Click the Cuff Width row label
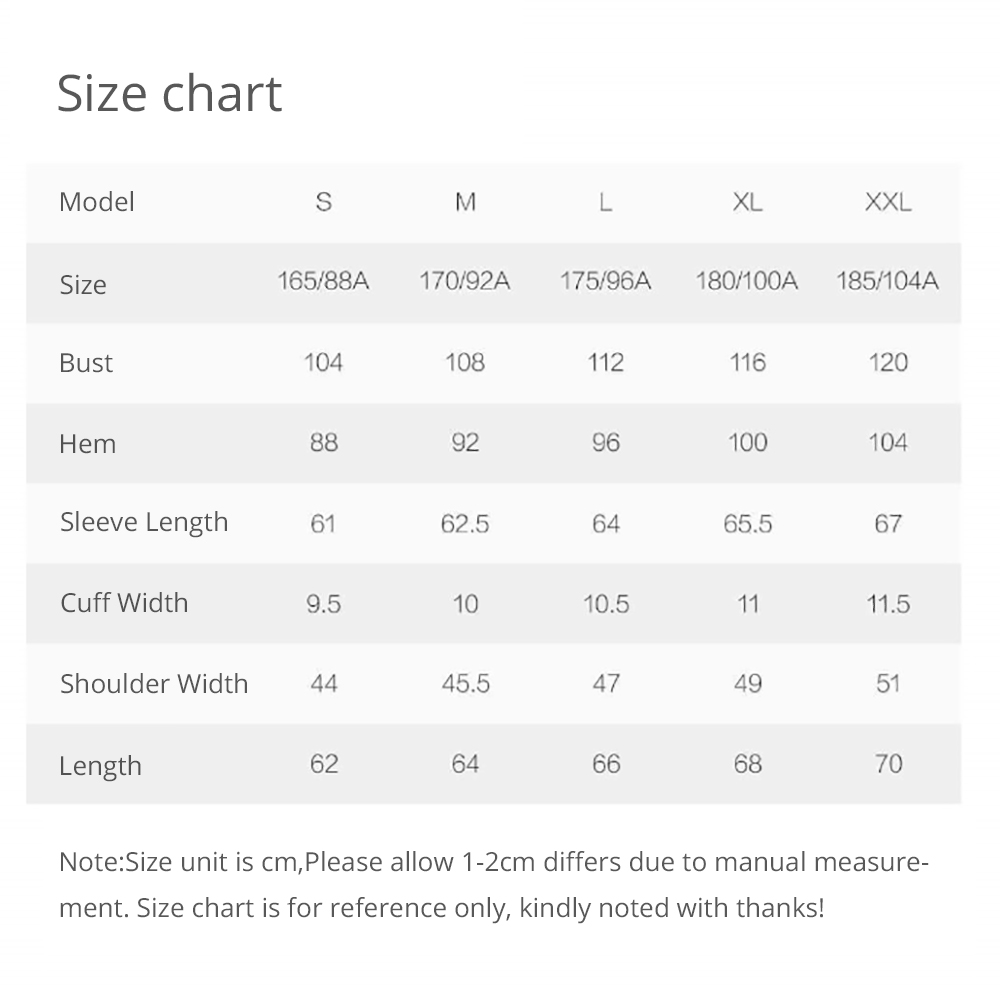The width and height of the screenshot is (1000, 991). (124, 603)
